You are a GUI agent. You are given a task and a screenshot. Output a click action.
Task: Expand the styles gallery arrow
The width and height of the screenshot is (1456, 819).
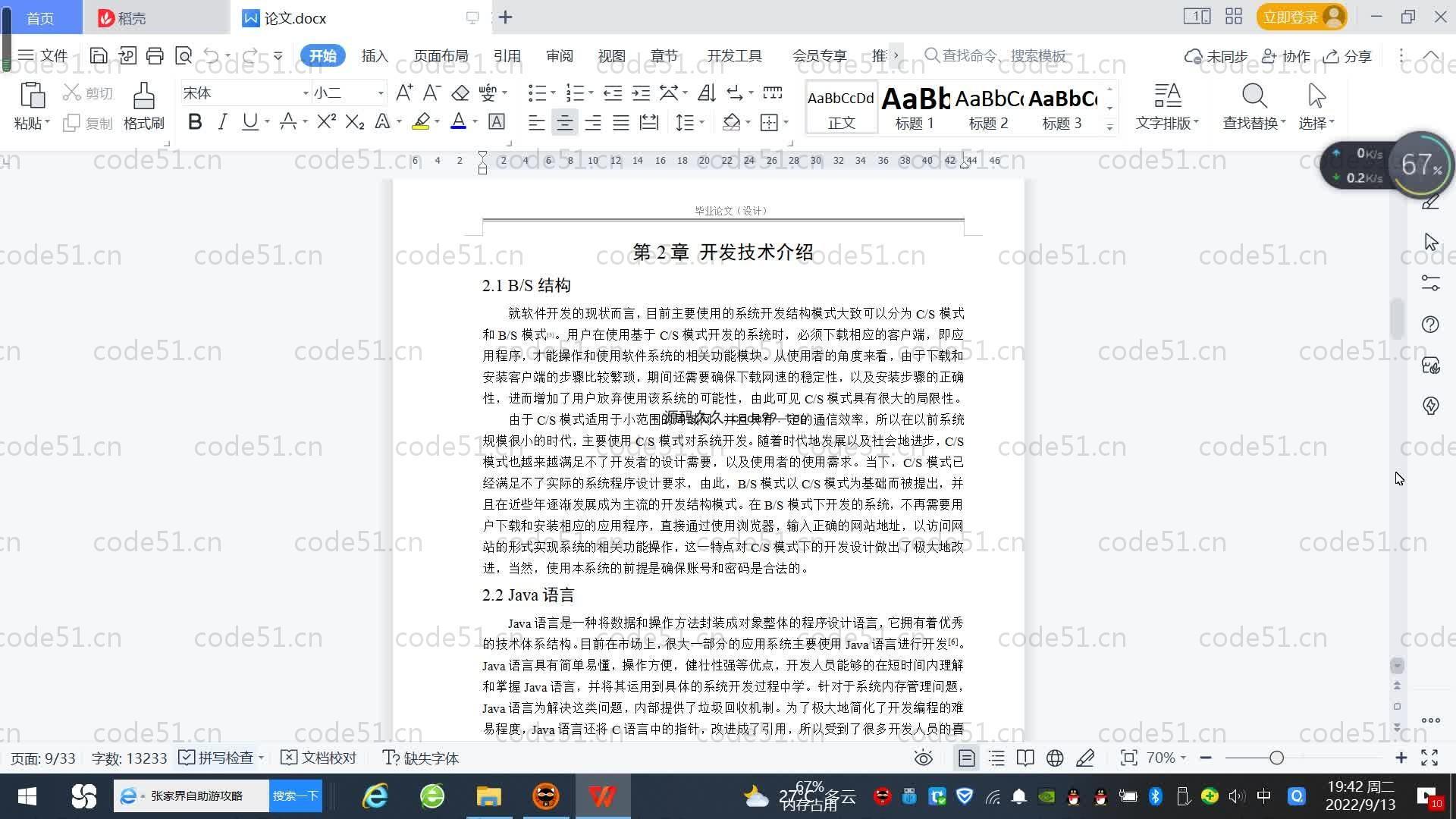click(1109, 127)
